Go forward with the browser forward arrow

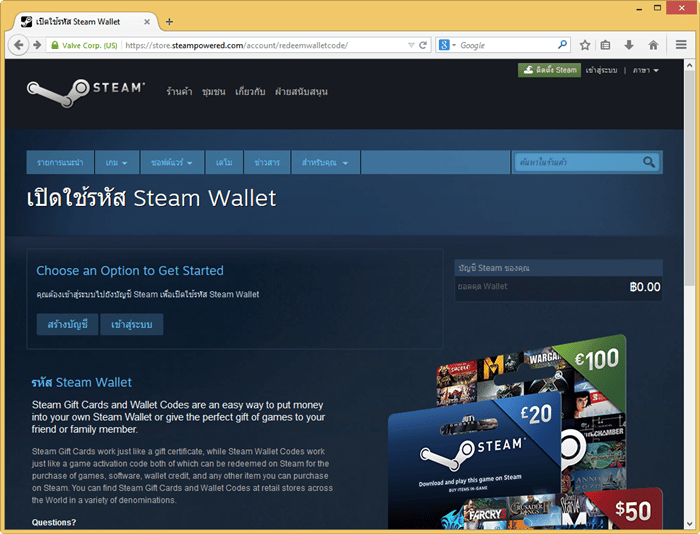pyautogui.click(x=37, y=45)
